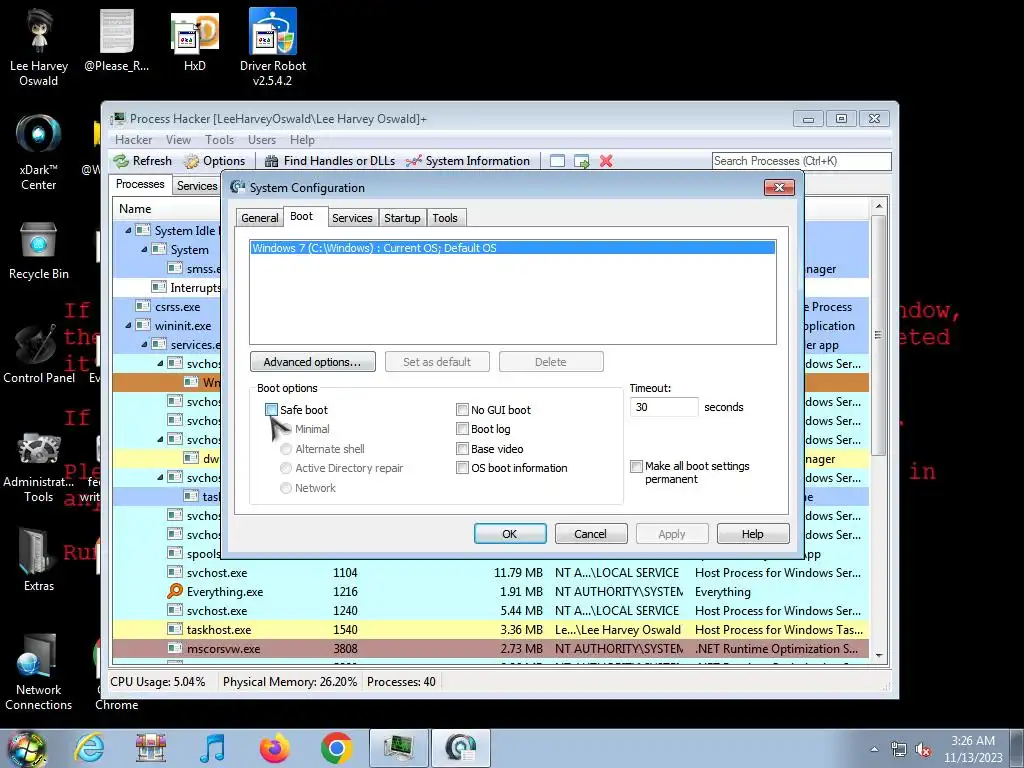Viewport: 1024px width, 768px height.
Task: Open the Startup tab
Action: tap(402, 218)
